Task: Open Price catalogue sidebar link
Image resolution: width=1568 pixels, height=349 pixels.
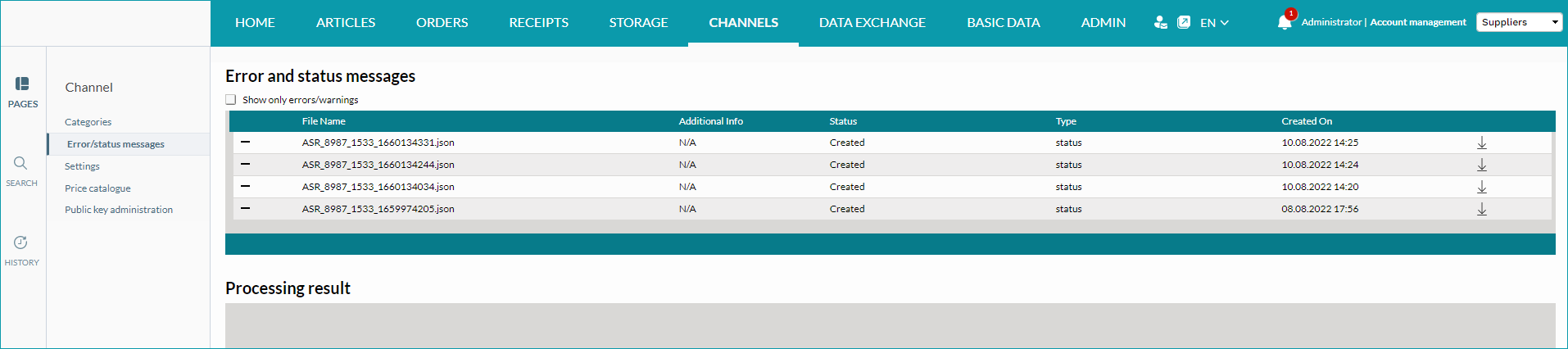Action: 97,188
